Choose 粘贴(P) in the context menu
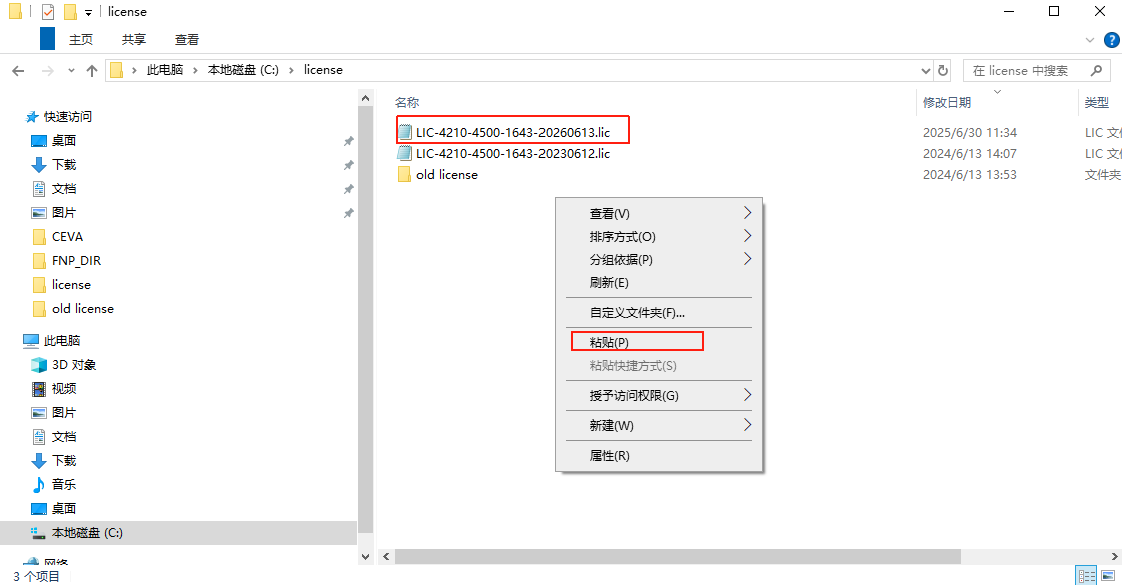This screenshot has width=1122, height=585. coord(659,342)
